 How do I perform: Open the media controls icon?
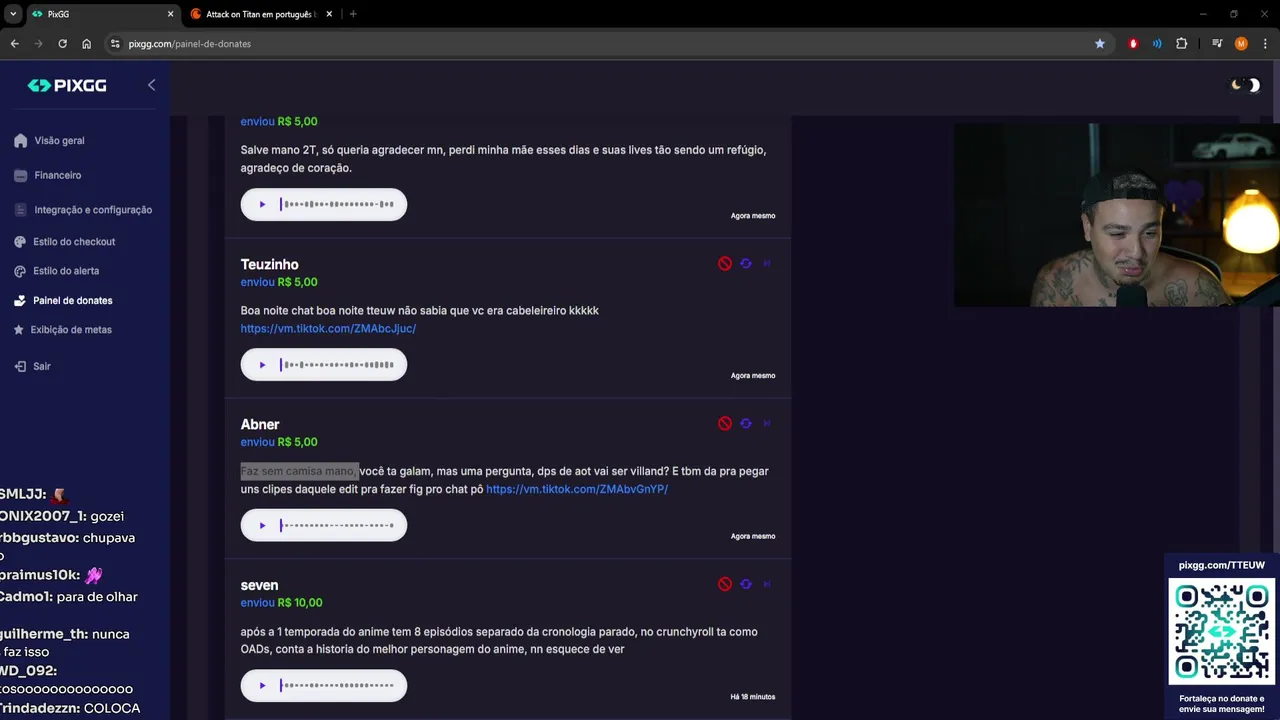1217,44
